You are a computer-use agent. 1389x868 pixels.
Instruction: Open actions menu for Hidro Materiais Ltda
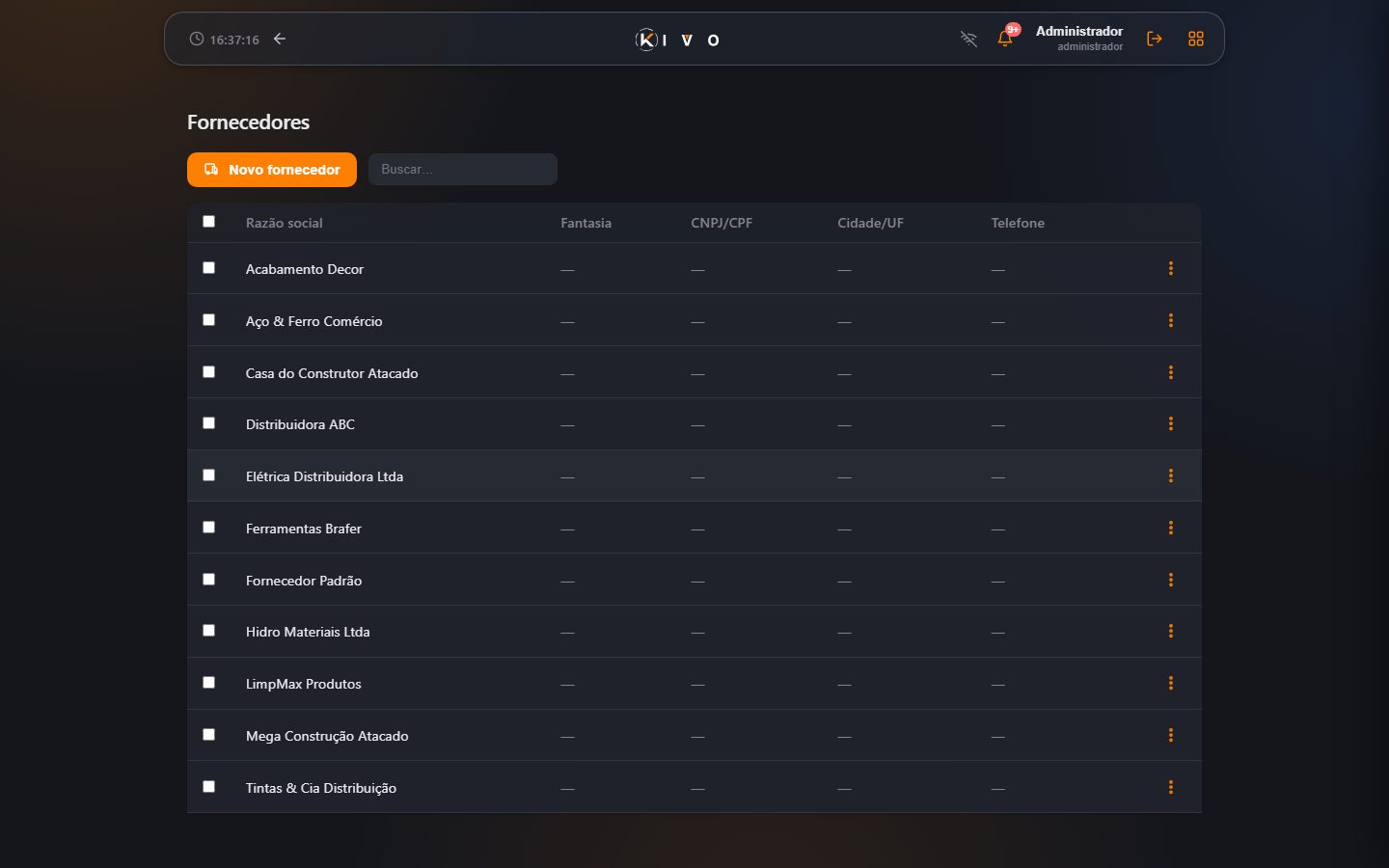(x=1171, y=631)
